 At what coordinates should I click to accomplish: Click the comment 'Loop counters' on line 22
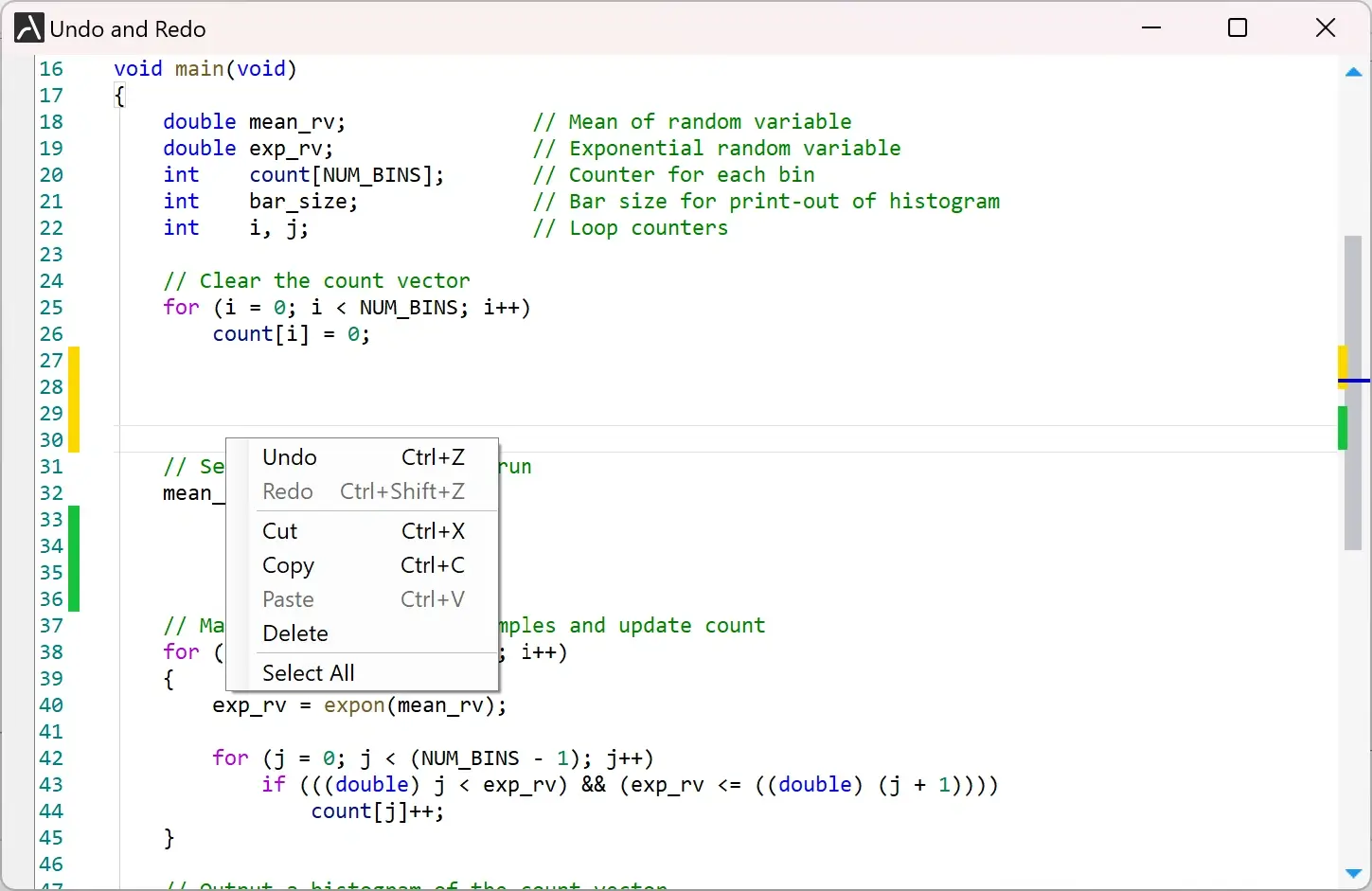(649, 228)
